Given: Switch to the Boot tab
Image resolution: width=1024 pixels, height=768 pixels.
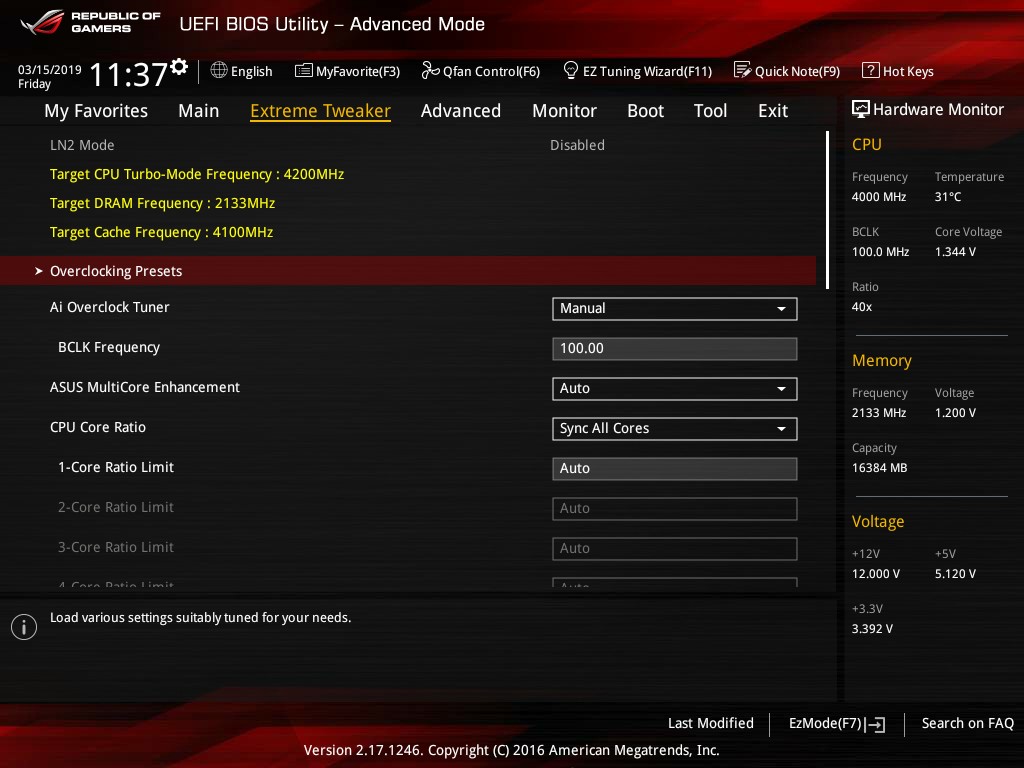Looking at the screenshot, I should pyautogui.click(x=645, y=110).
